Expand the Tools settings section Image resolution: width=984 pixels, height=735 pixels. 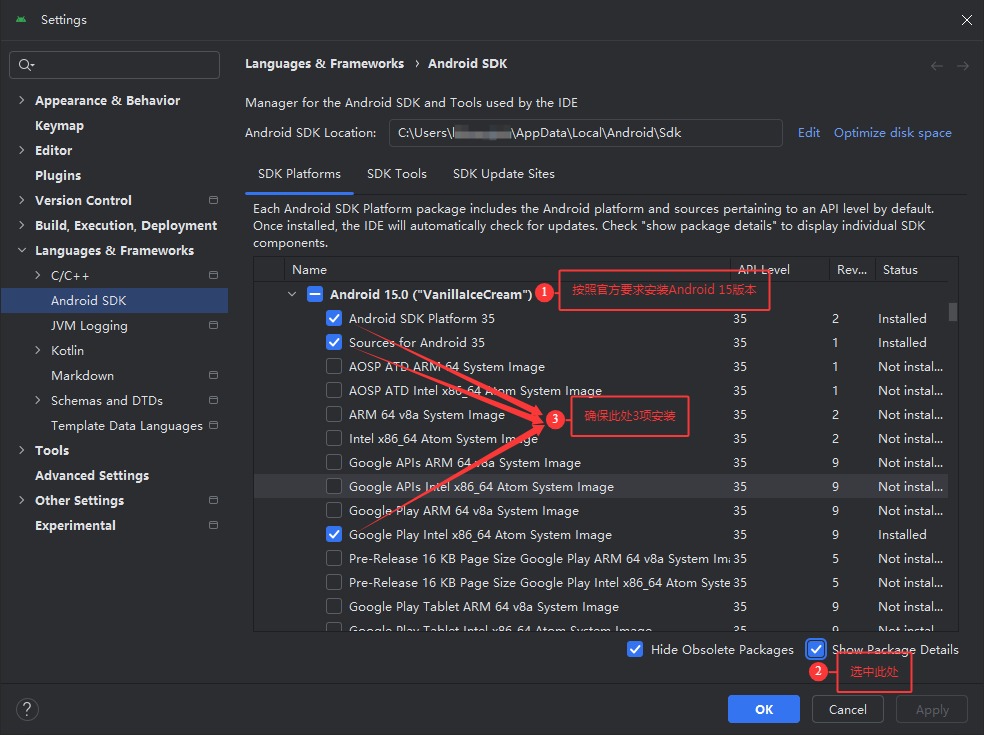(22, 450)
